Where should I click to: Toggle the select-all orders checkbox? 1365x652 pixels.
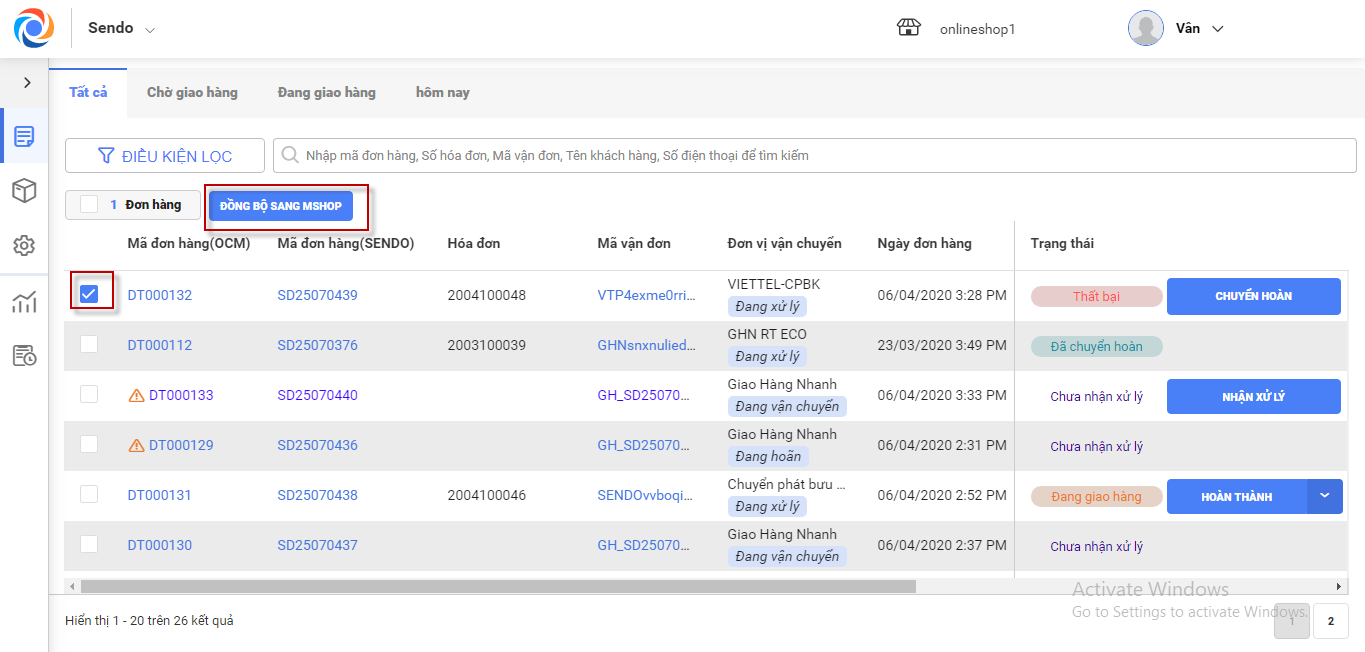tap(89, 205)
